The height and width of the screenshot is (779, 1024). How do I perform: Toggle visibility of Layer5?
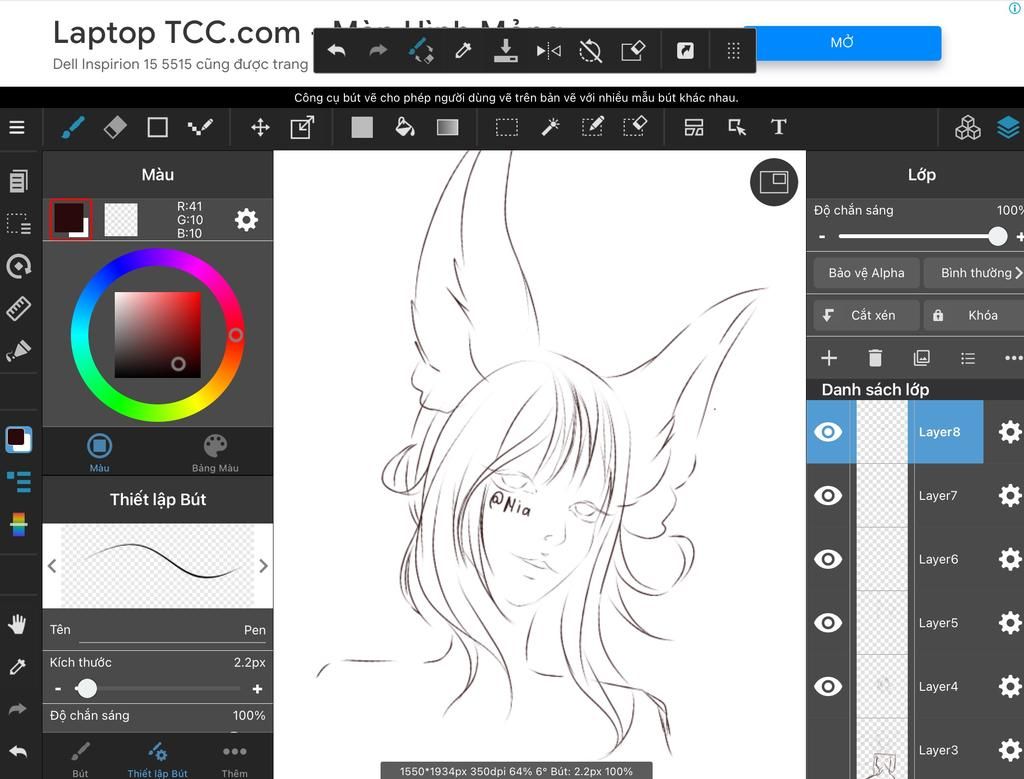[x=828, y=623]
